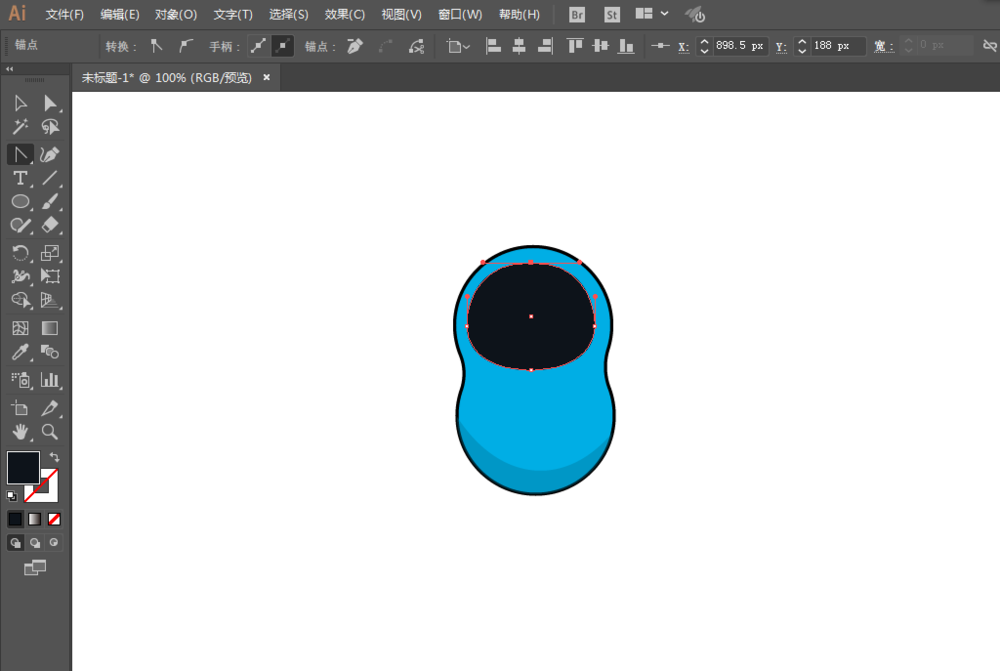Choose the Zoom magnifier tool
Viewport: 1000px width, 671px height.
pyautogui.click(x=50, y=432)
